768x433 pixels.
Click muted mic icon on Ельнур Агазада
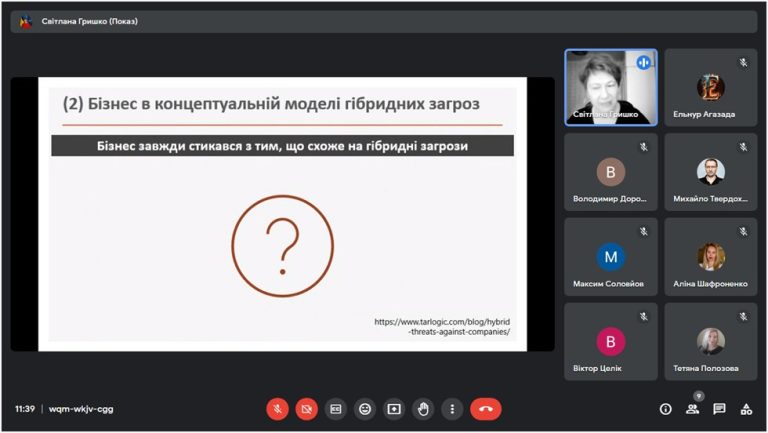(x=744, y=62)
